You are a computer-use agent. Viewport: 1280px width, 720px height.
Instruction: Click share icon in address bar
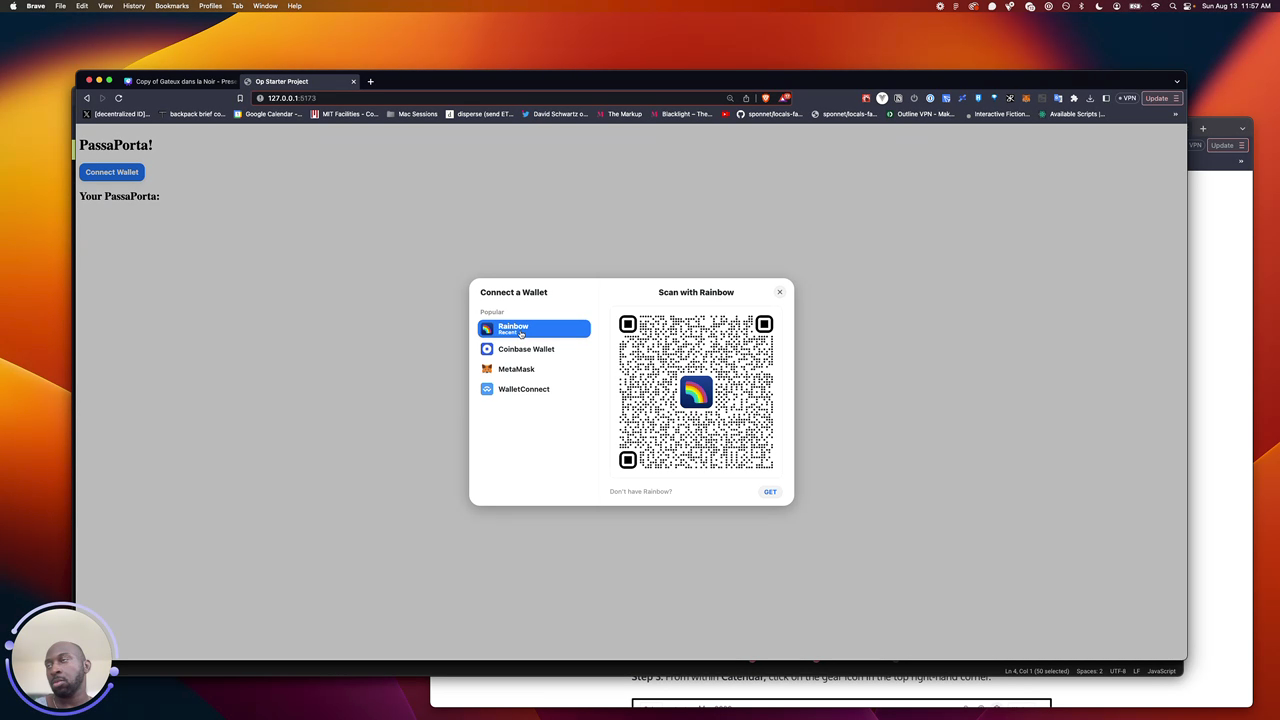(x=746, y=98)
